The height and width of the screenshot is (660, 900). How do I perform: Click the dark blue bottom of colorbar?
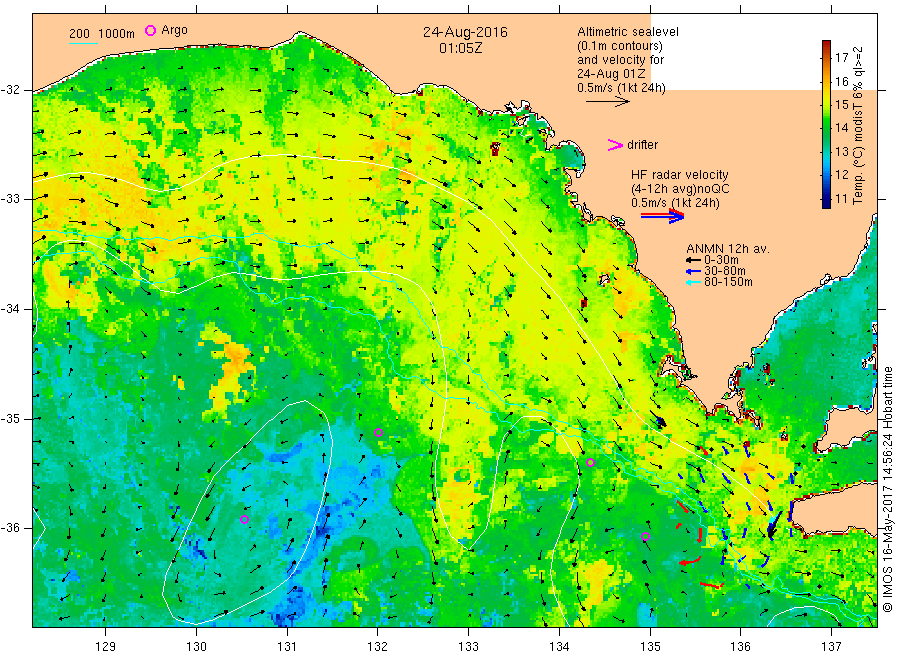click(x=826, y=202)
